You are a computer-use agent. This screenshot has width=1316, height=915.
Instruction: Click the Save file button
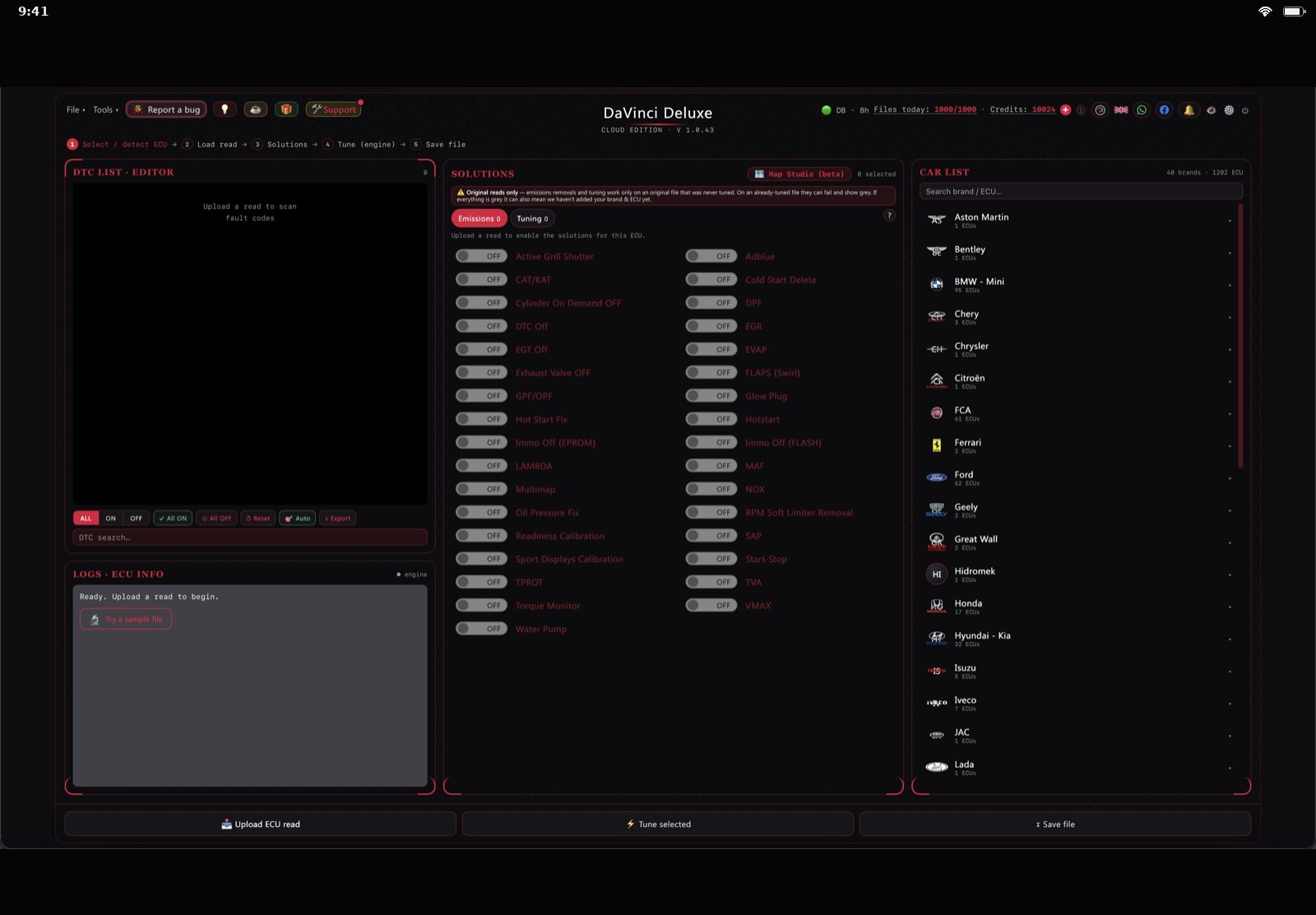click(x=1055, y=824)
